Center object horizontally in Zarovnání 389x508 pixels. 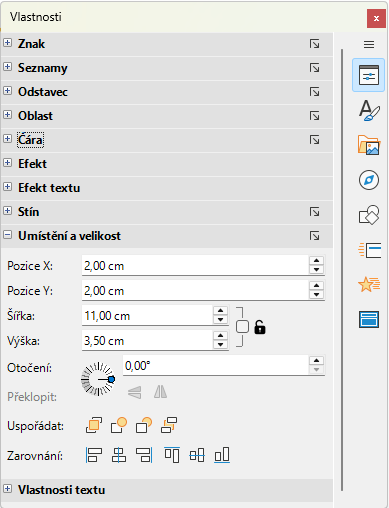point(119,455)
